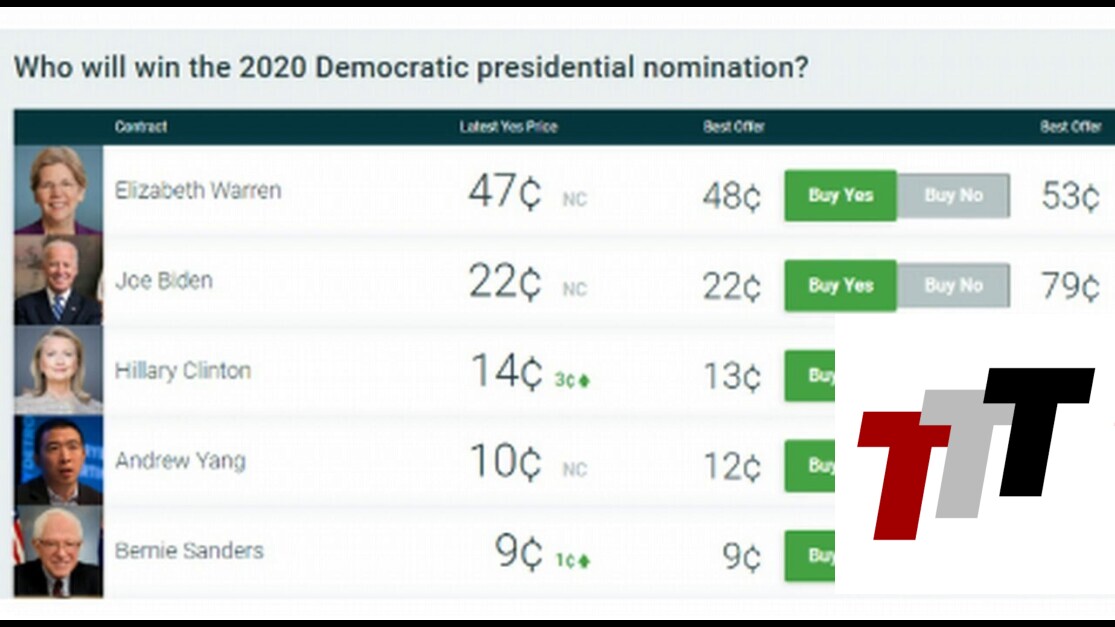The height and width of the screenshot is (627, 1115).
Task: Click Hillary Clinton's photo thumbnail
Action: point(58,370)
